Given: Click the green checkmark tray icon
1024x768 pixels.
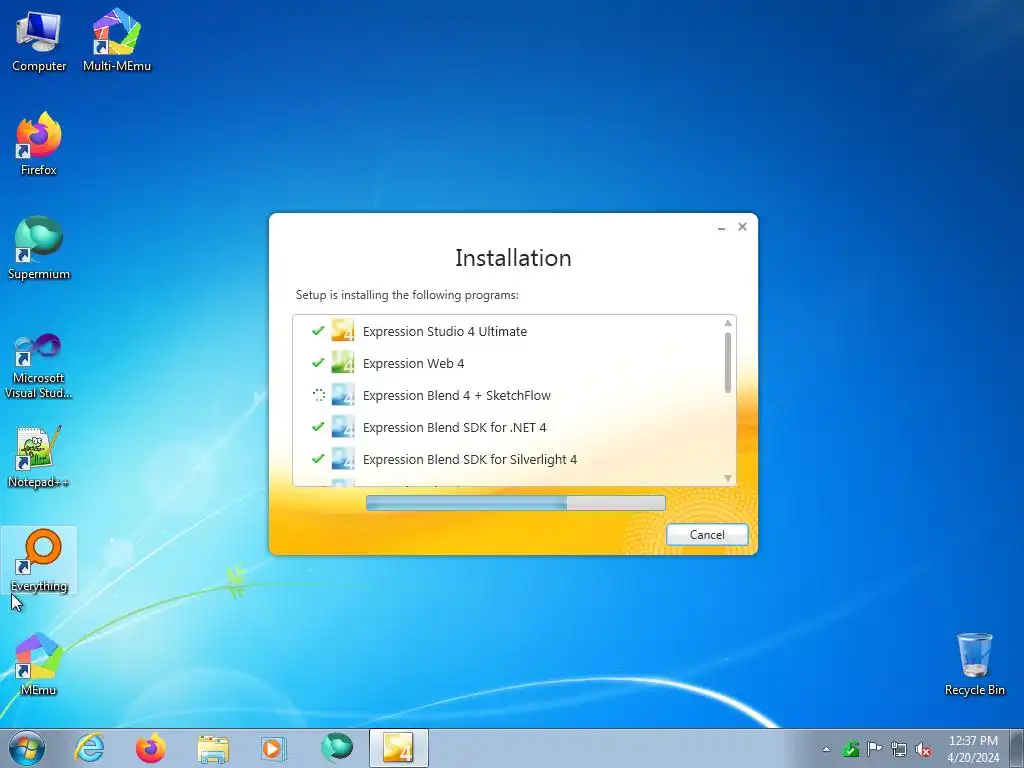Looking at the screenshot, I should [850, 749].
